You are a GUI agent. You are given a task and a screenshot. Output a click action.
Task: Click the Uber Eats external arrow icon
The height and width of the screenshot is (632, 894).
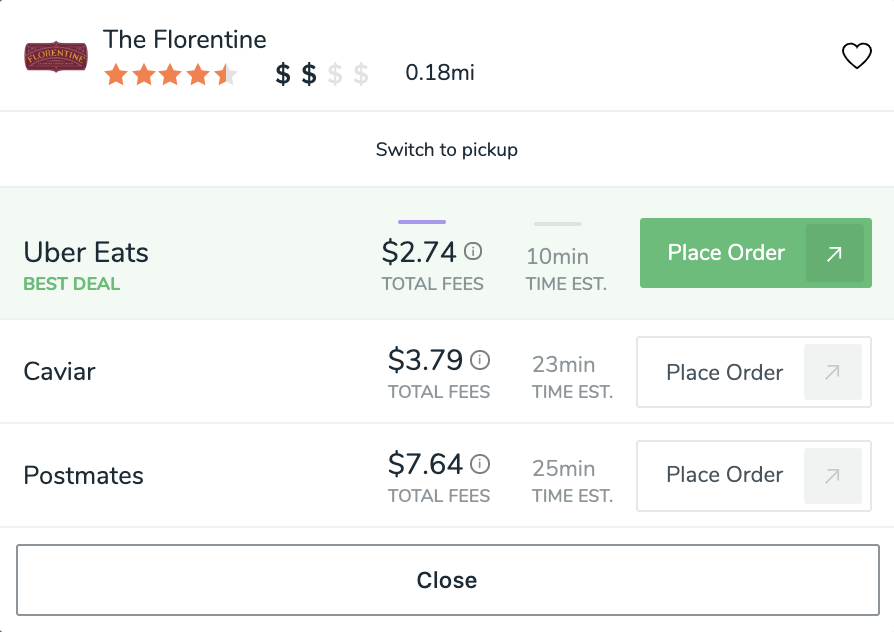(x=835, y=253)
